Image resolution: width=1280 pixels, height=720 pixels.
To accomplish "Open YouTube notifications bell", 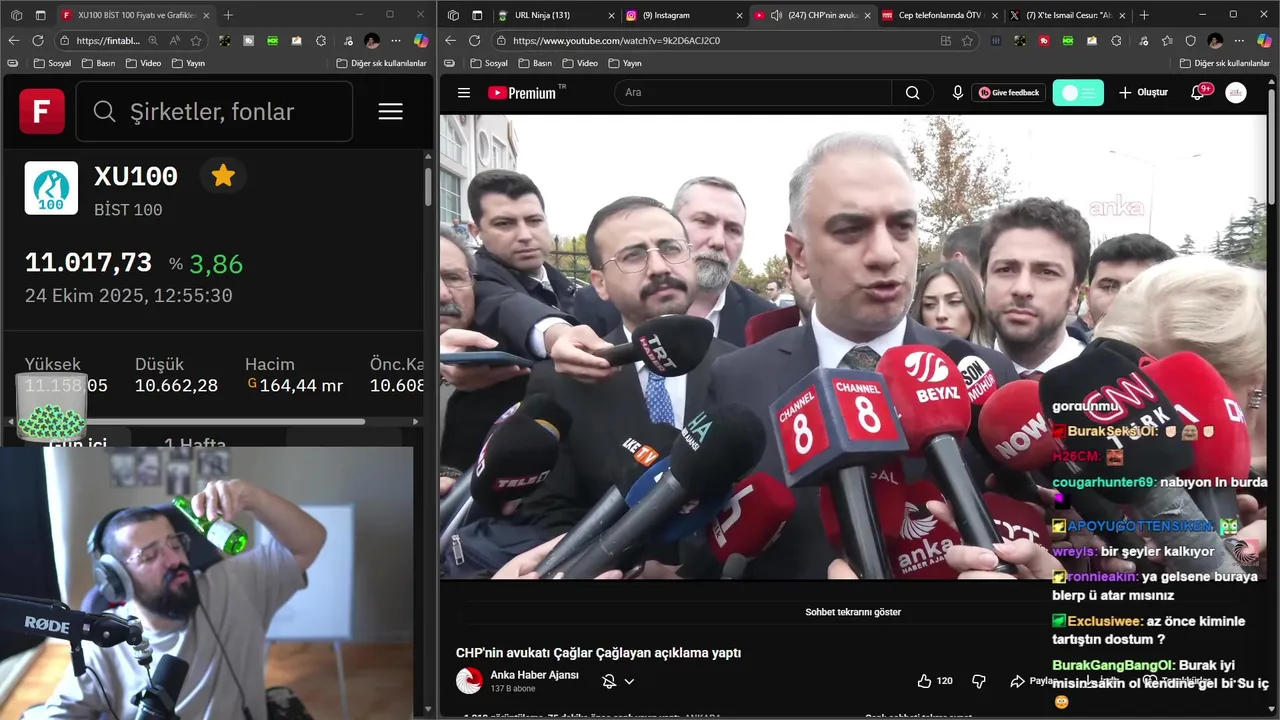I will [1197, 92].
